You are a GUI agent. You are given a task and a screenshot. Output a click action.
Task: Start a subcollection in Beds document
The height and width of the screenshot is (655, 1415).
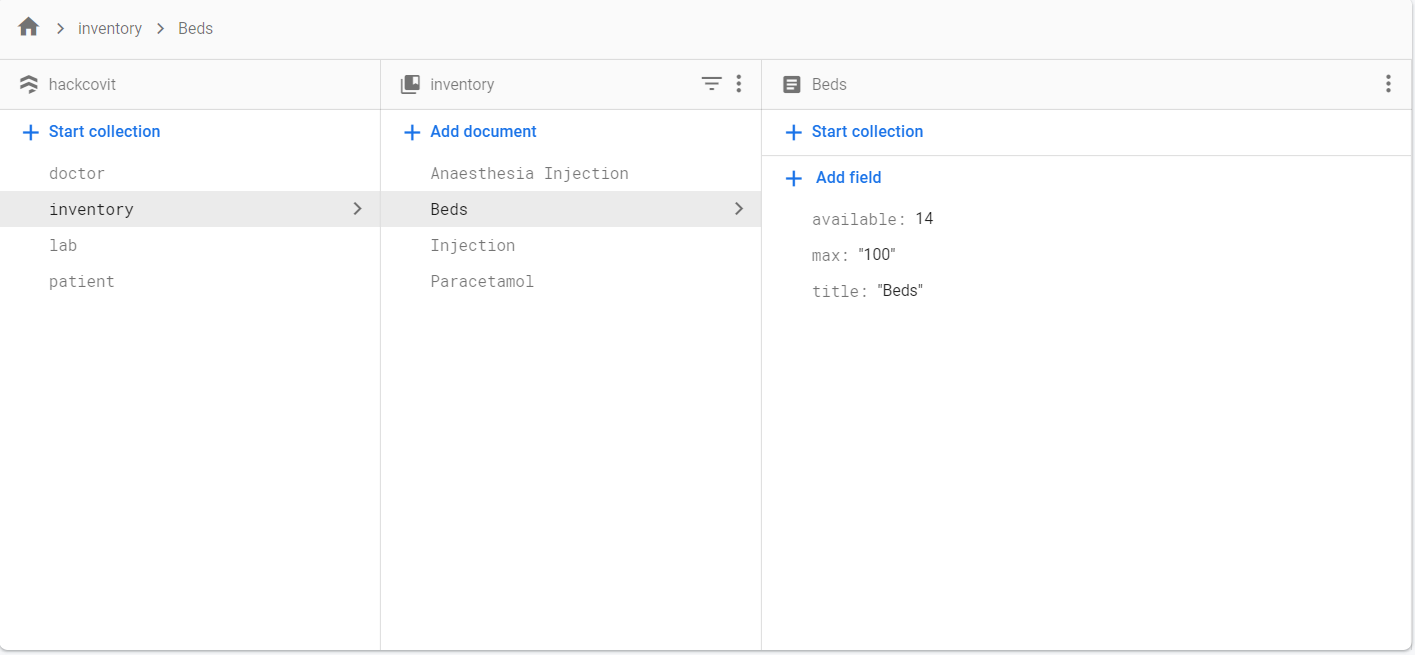(x=867, y=132)
